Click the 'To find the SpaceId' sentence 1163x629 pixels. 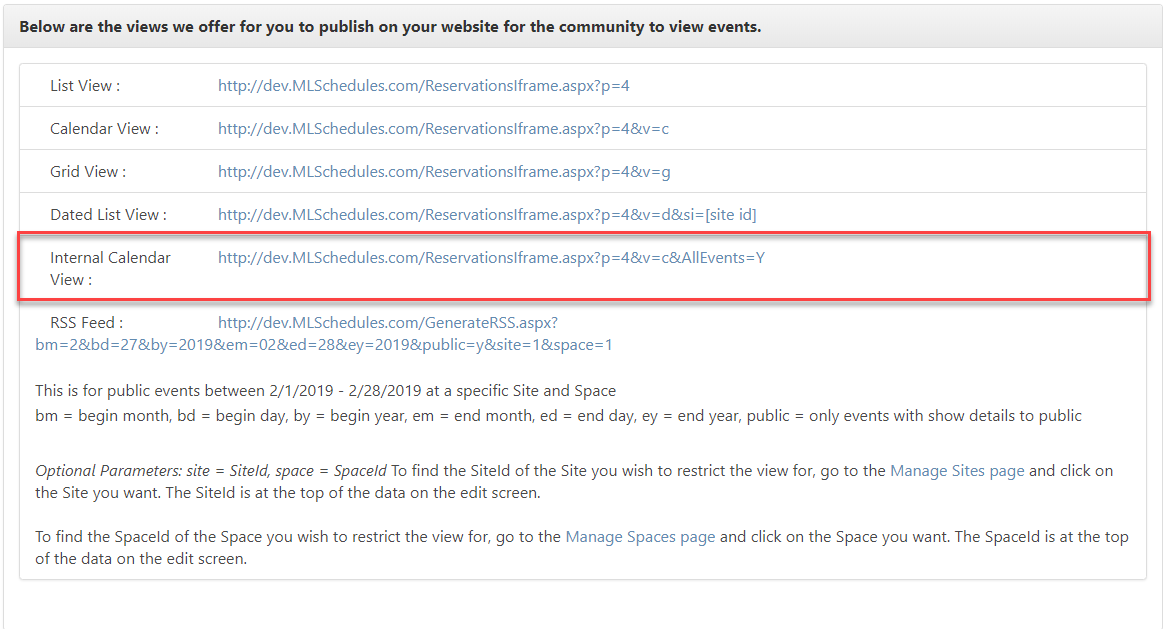click(582, 547)
